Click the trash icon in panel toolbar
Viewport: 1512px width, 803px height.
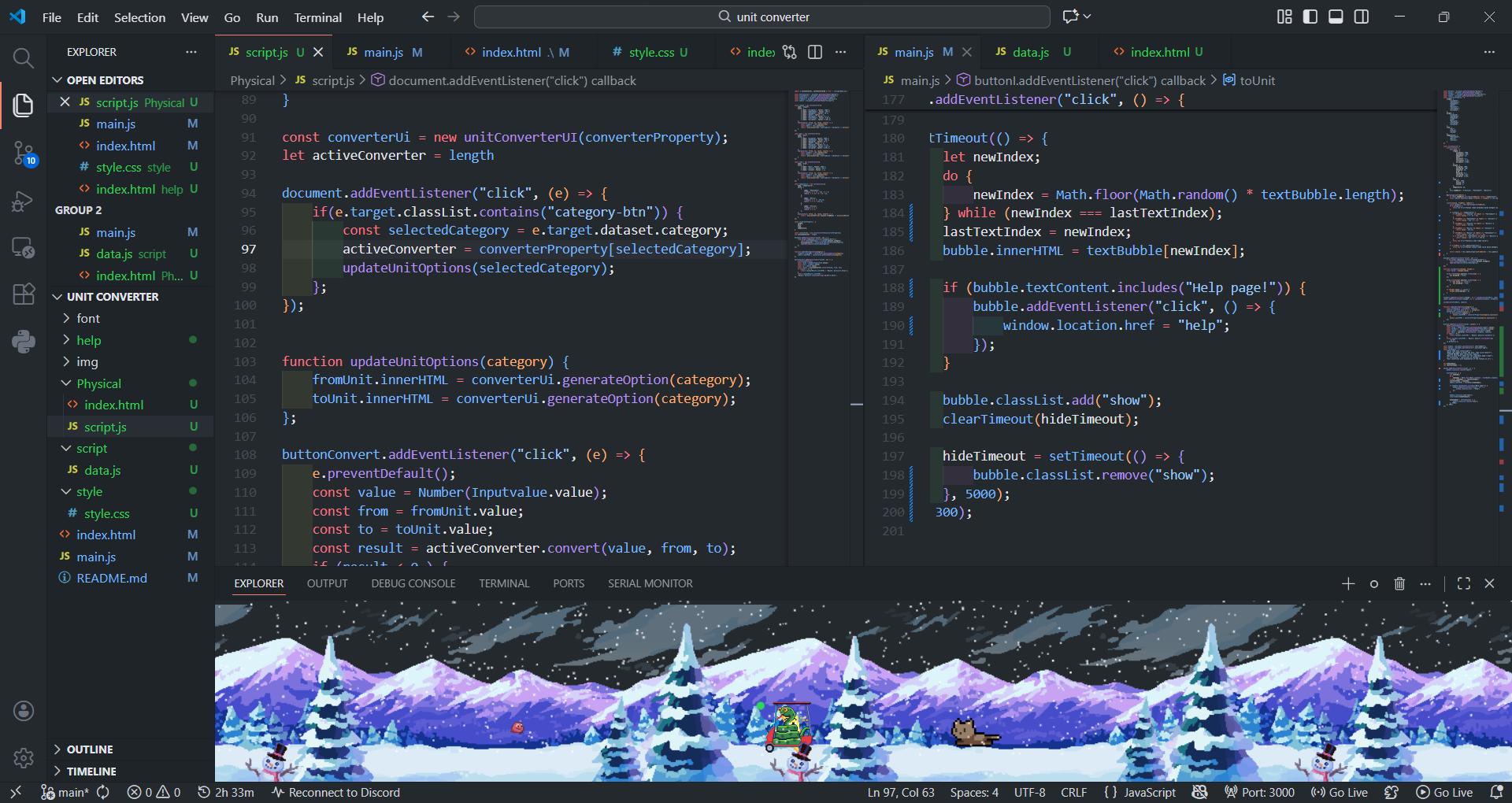[1399, 583]
